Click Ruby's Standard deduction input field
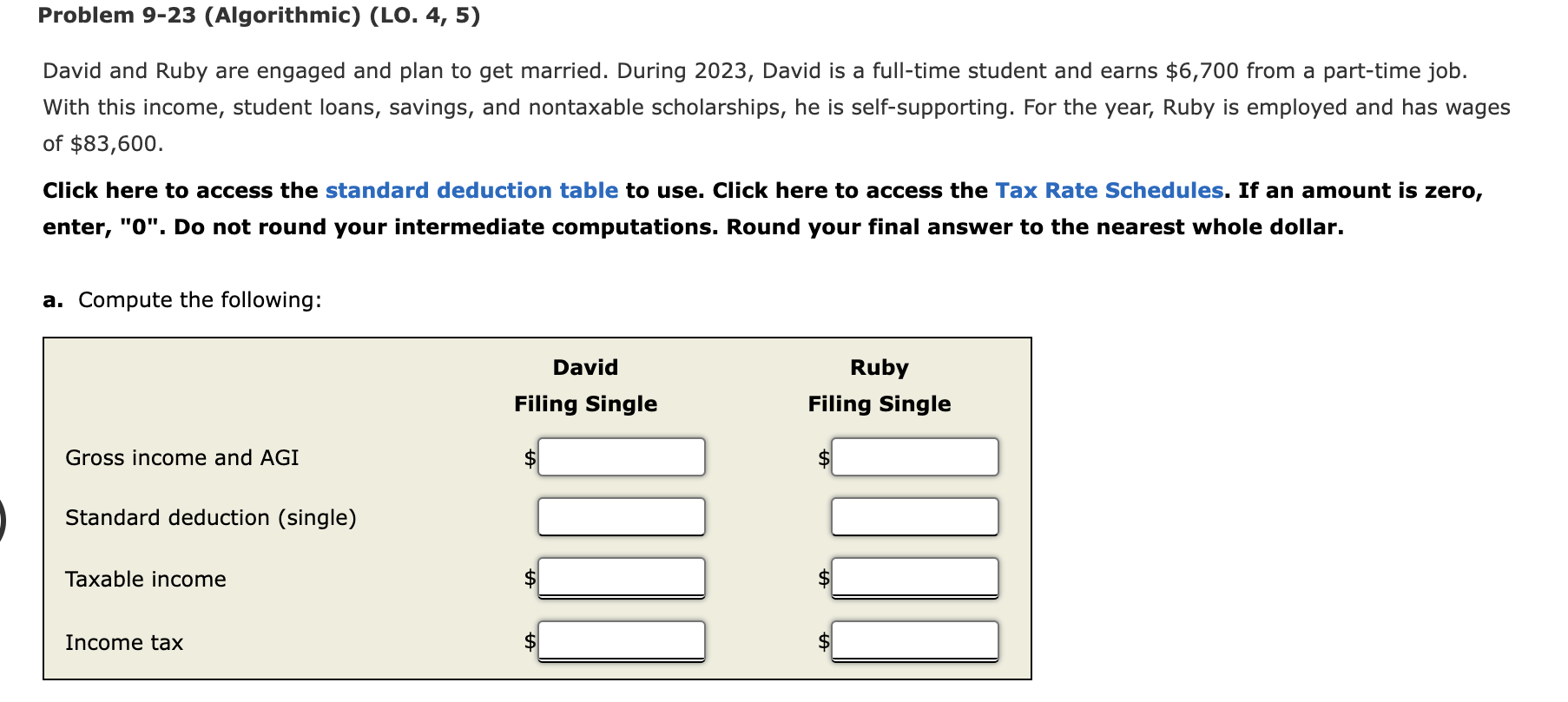1568x702 pixels. click(914, 517)
